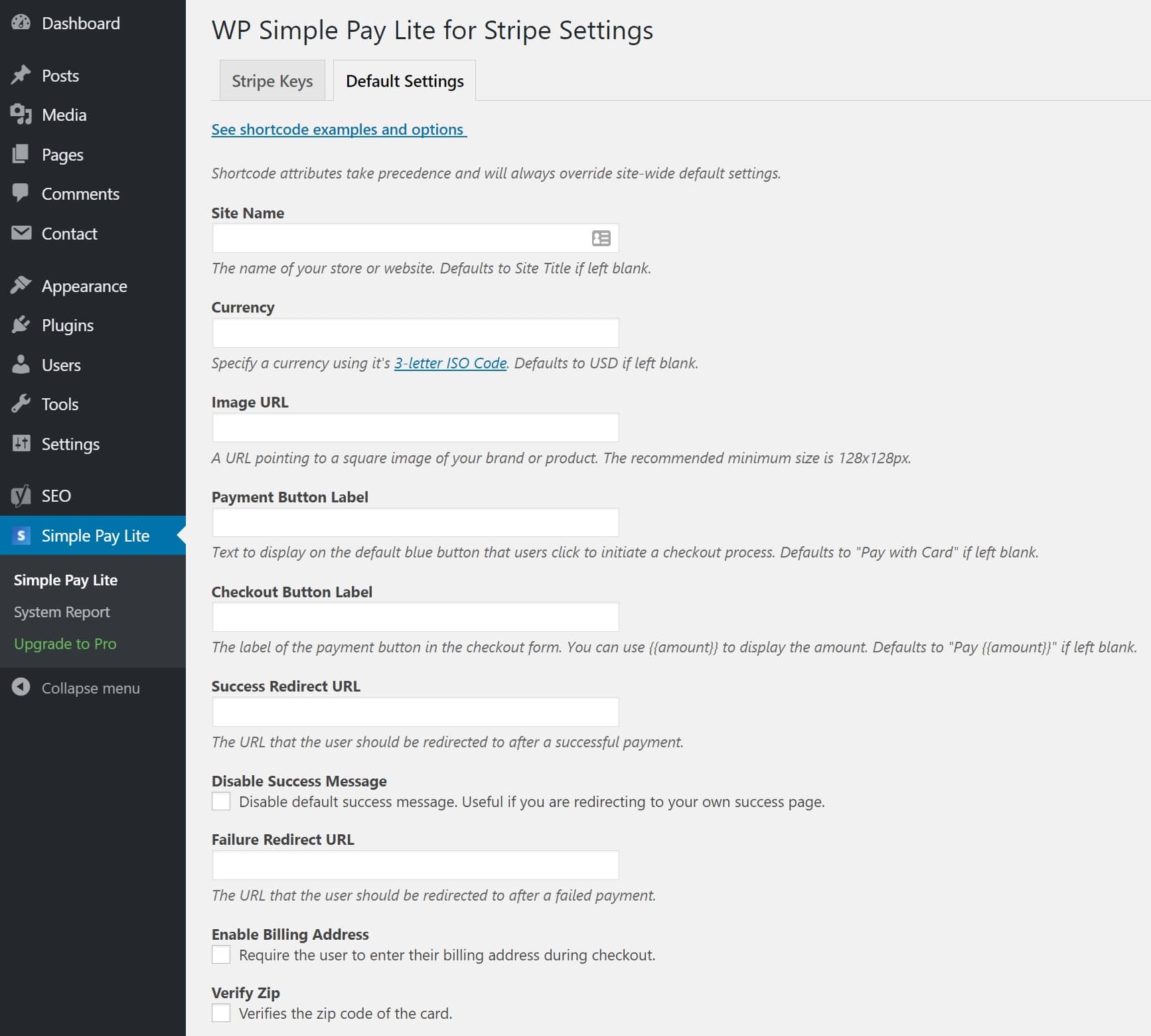Click inside the Success Redirect URL field
The height and width of the screenshot is (1036, 1151).
pos(414,711)
